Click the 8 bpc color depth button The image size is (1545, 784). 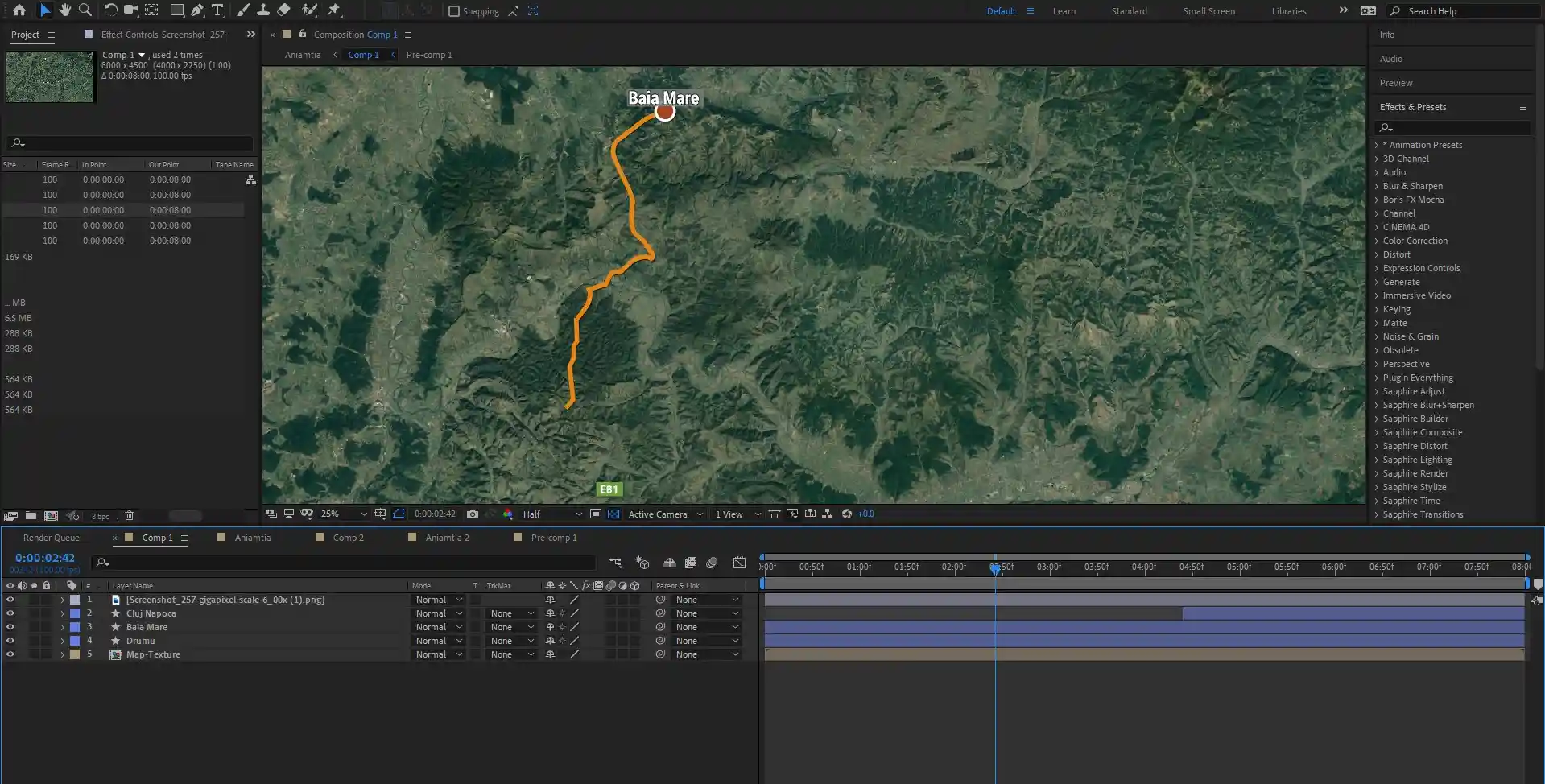pyautogui.click(x=100, y=516)
